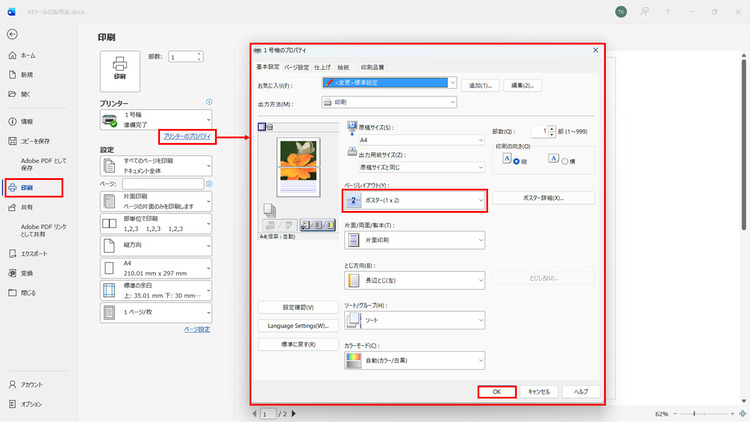Screen dimensions: 750x422
Task: Switch to 給紙 tab
Action: [343, 67]
